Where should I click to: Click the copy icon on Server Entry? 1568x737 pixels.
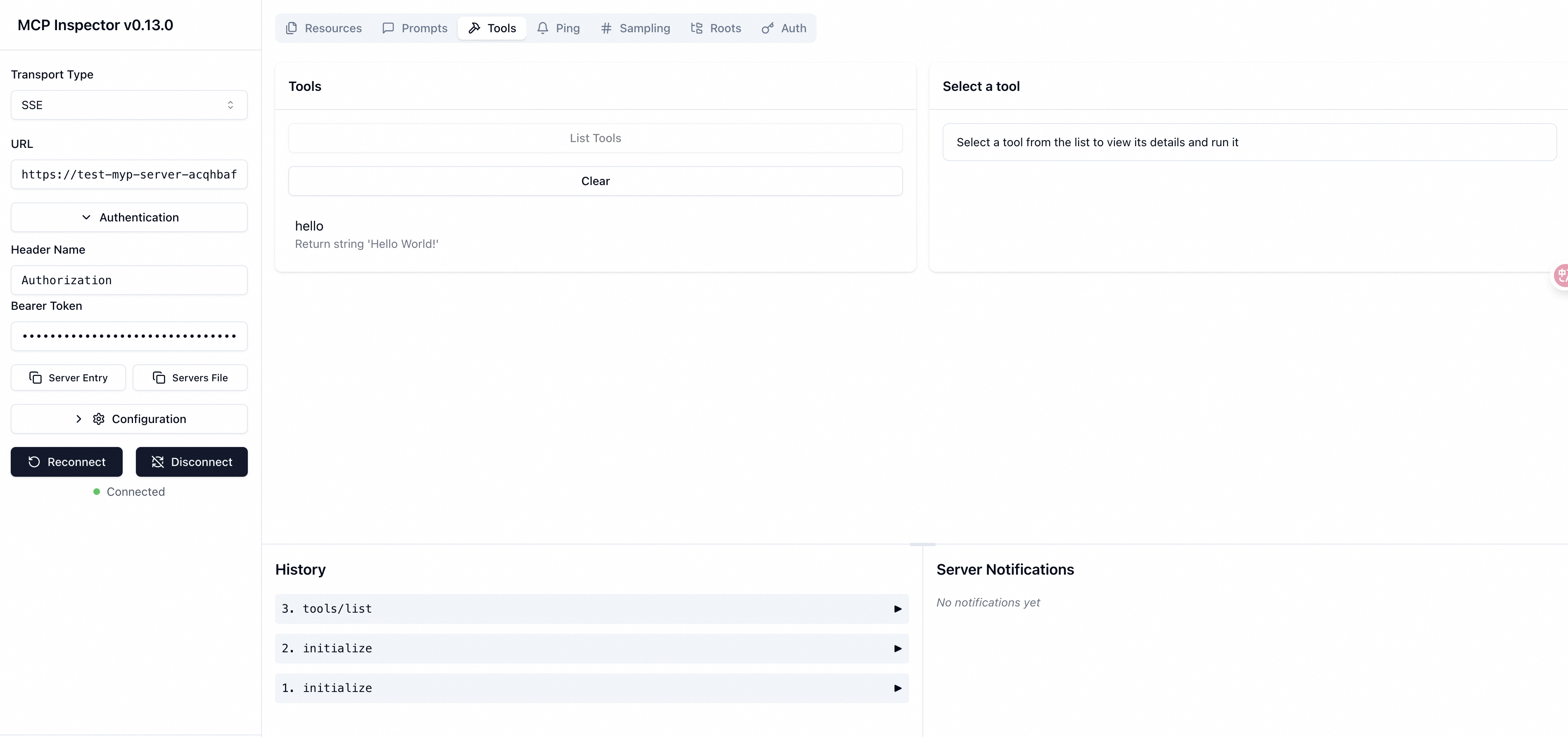tap(35, 378)
